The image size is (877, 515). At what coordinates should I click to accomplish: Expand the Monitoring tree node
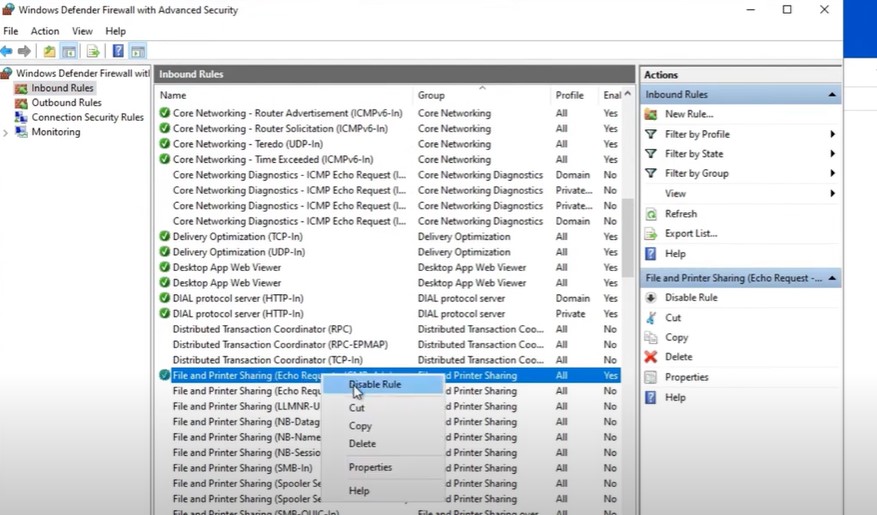pyautogui.click(x=6, y=133)
